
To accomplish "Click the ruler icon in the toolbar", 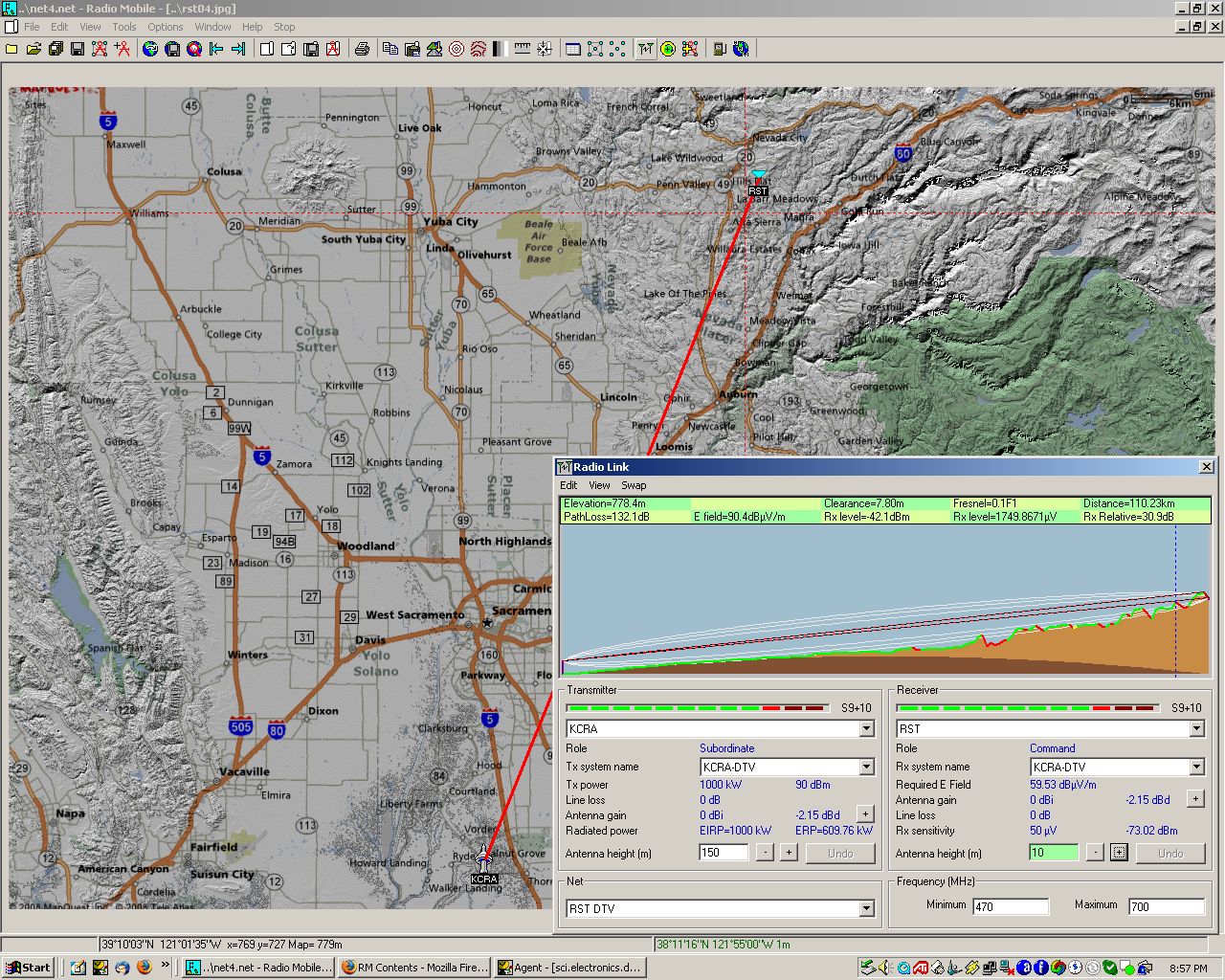I will click(x=522, y=49).
